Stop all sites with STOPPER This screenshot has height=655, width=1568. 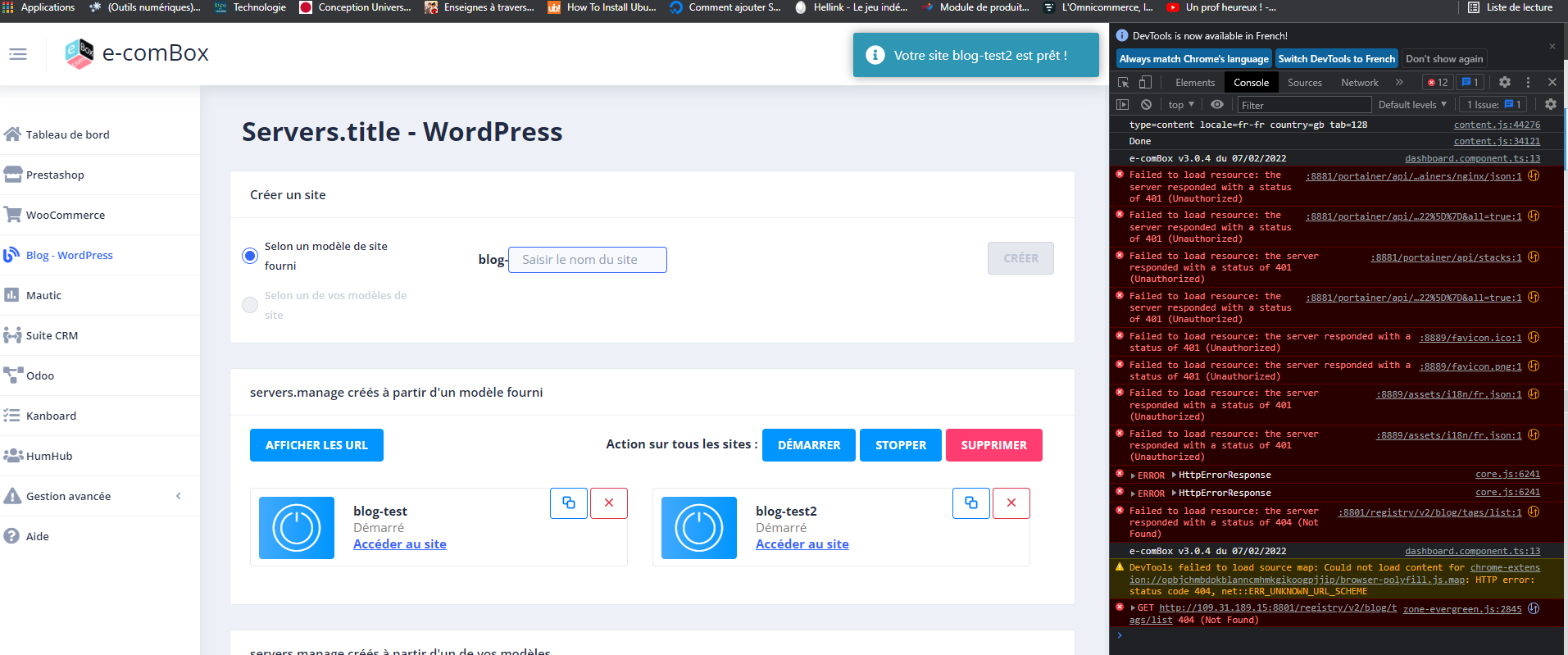pos(901,445)
